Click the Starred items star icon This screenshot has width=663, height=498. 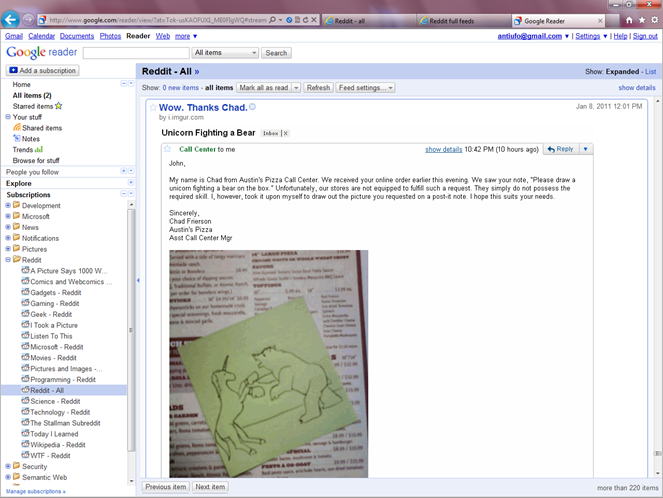pyautogui.click(x=58, y=106)
